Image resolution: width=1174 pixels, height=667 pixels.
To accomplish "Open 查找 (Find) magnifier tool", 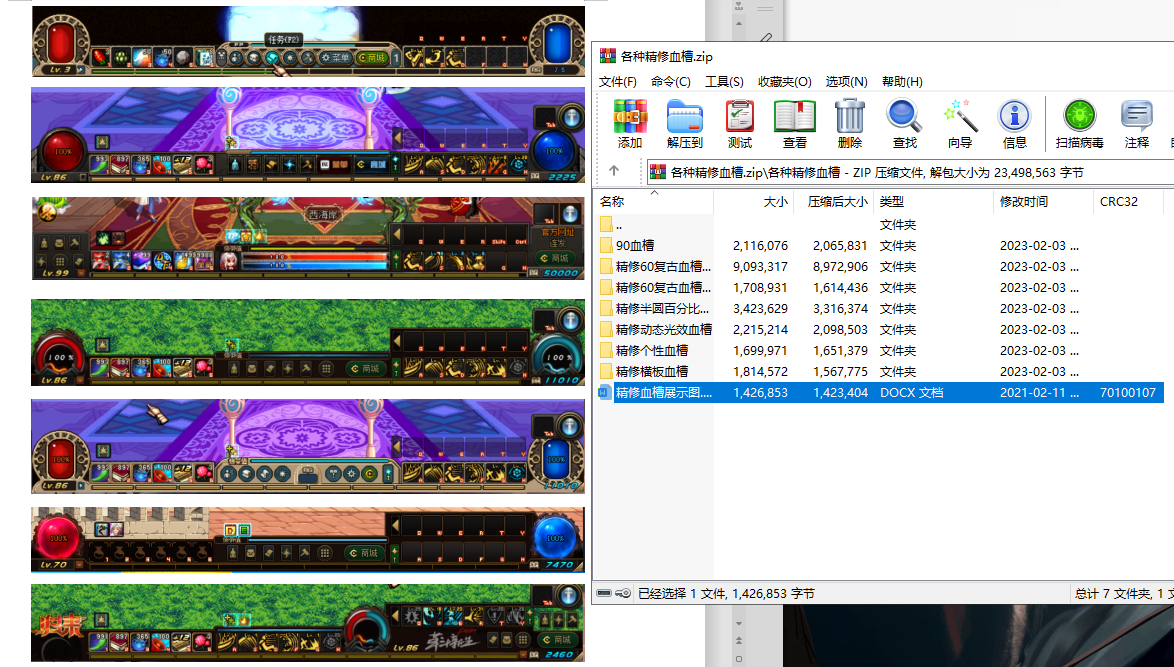I will click(904, 123).
